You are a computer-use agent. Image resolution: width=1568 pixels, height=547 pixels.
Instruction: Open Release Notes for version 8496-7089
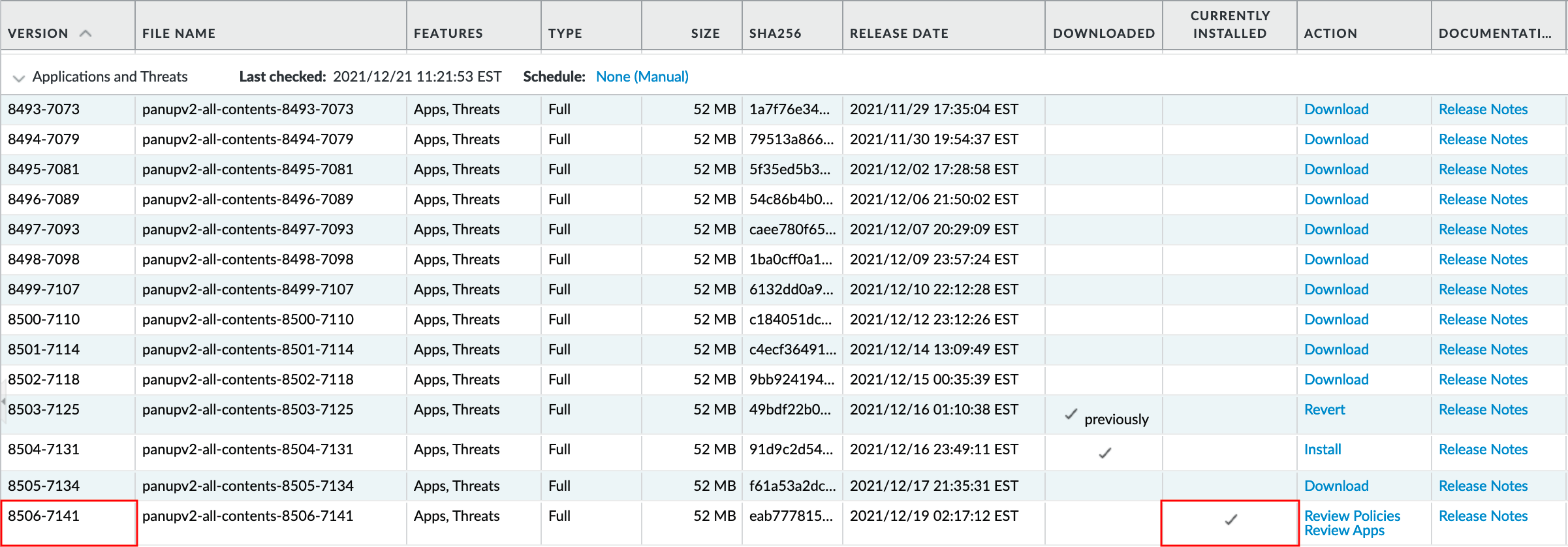pos(1482,200)
